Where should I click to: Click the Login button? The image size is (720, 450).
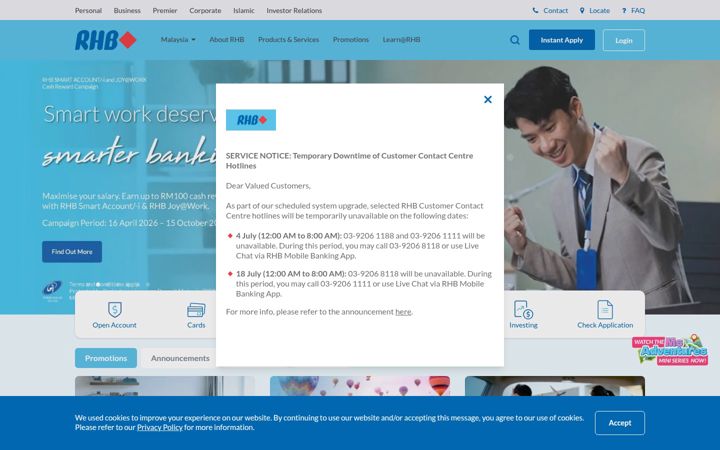(624, 40)
